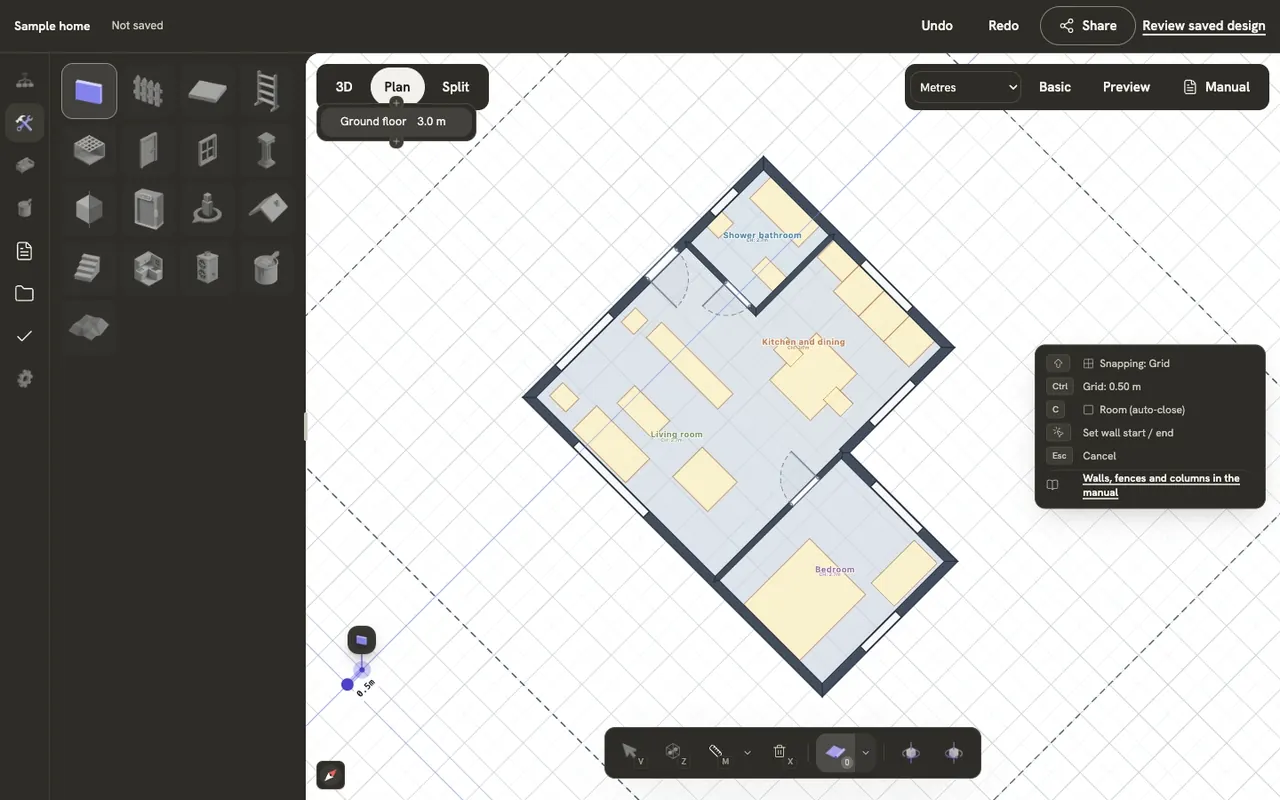1280x800 pixels.
Task: Open the floors hierarchy sidebar icon
Action: (25, 81)
